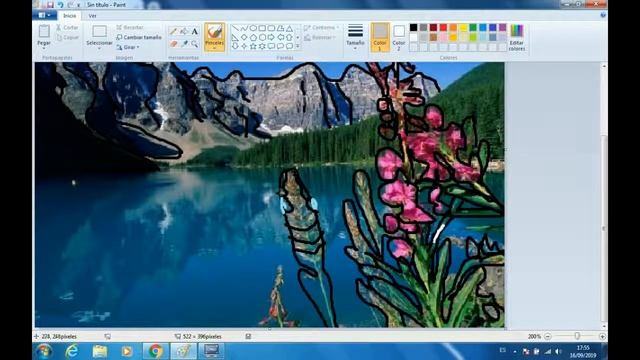Choose the Rounded rectangle shape
This screenshot has height=360, width=640.
(271, 28)
